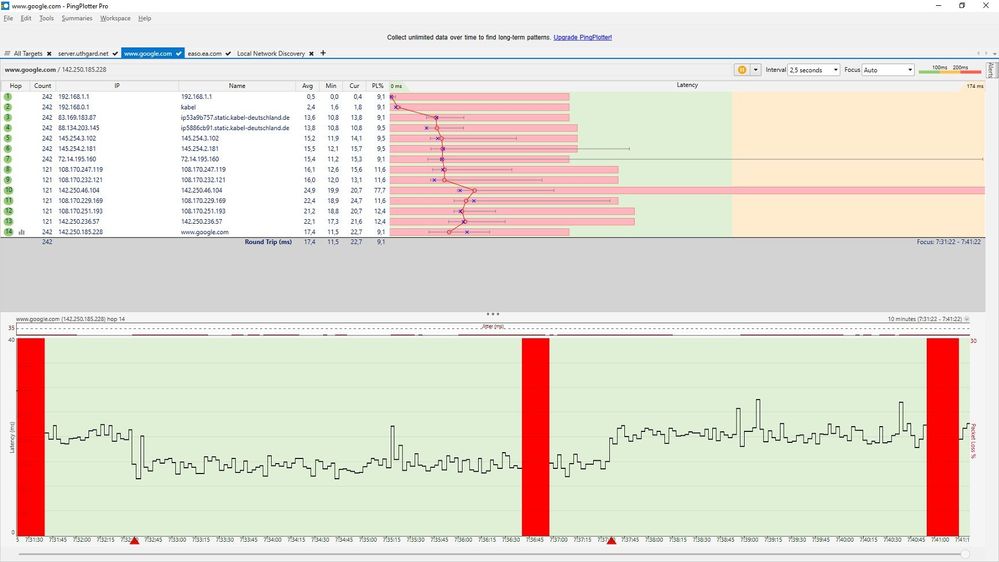Select hop 11 green circle icon
Image resolution: width=999 pixels, height=562 pixels.
coord(8,201)
